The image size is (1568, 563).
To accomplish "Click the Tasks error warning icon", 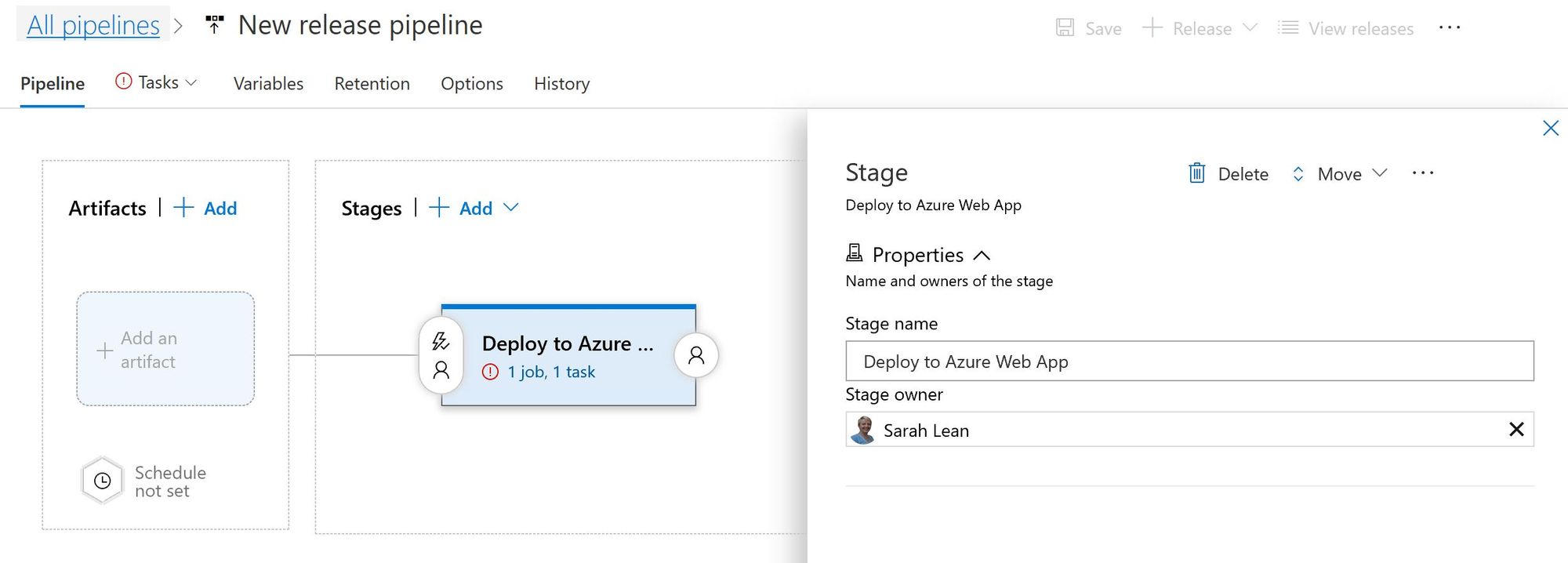I will coord(124,82).
